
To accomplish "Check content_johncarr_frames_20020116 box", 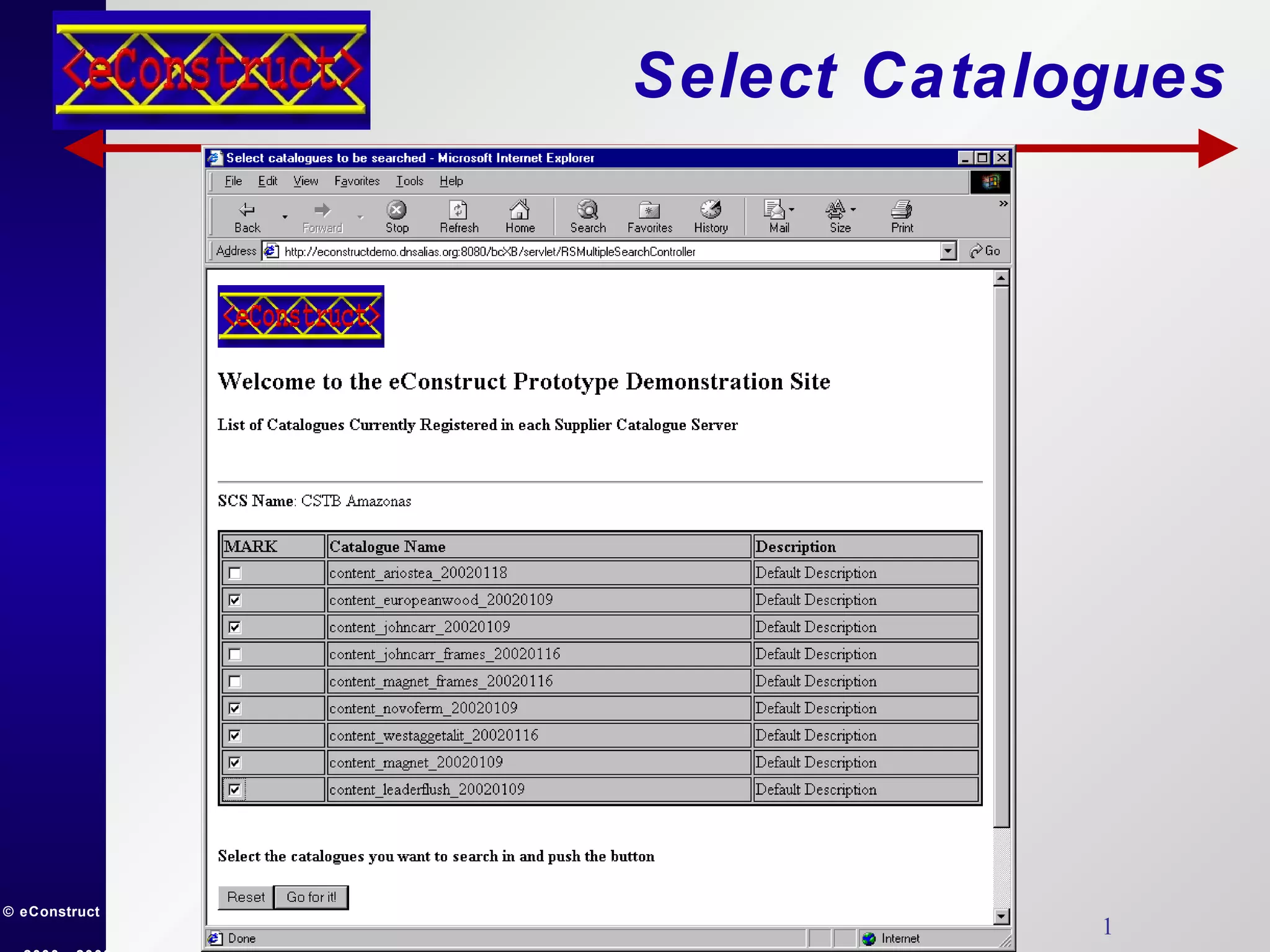I will click(234, 654).
